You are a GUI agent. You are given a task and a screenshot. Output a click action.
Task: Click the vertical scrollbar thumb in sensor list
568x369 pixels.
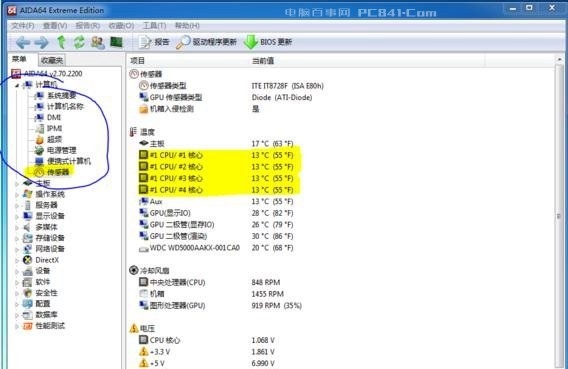pyautogui.click(x=559, y=216)
